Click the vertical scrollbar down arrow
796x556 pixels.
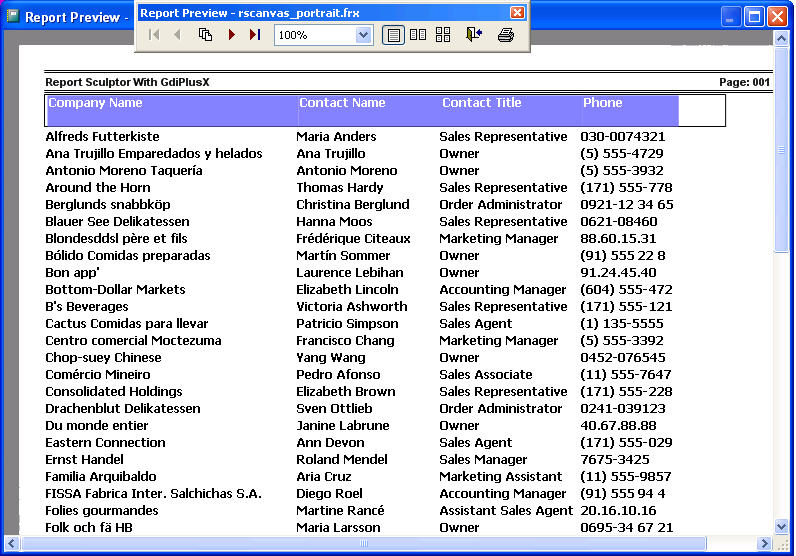pyautogui.click(x=781, y=527)
